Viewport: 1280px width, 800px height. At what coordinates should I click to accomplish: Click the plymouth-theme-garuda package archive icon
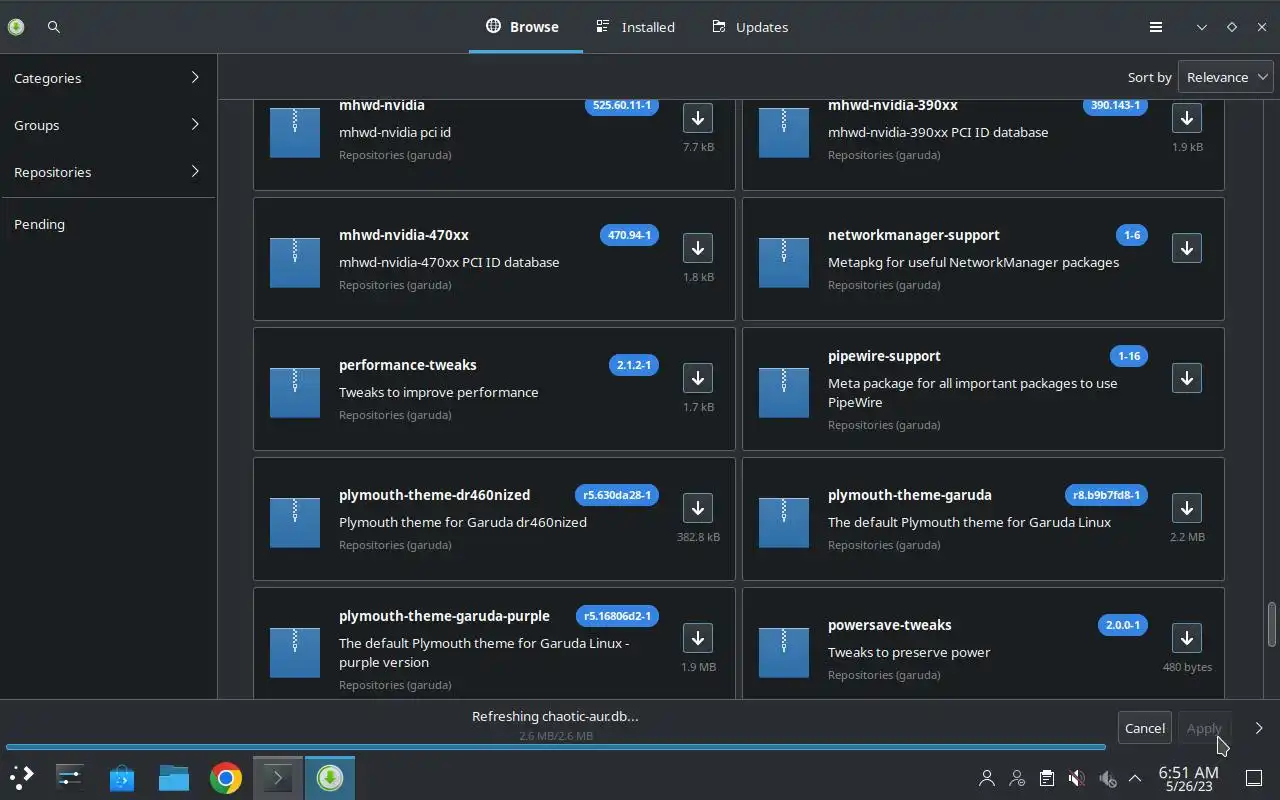(784, 522)
